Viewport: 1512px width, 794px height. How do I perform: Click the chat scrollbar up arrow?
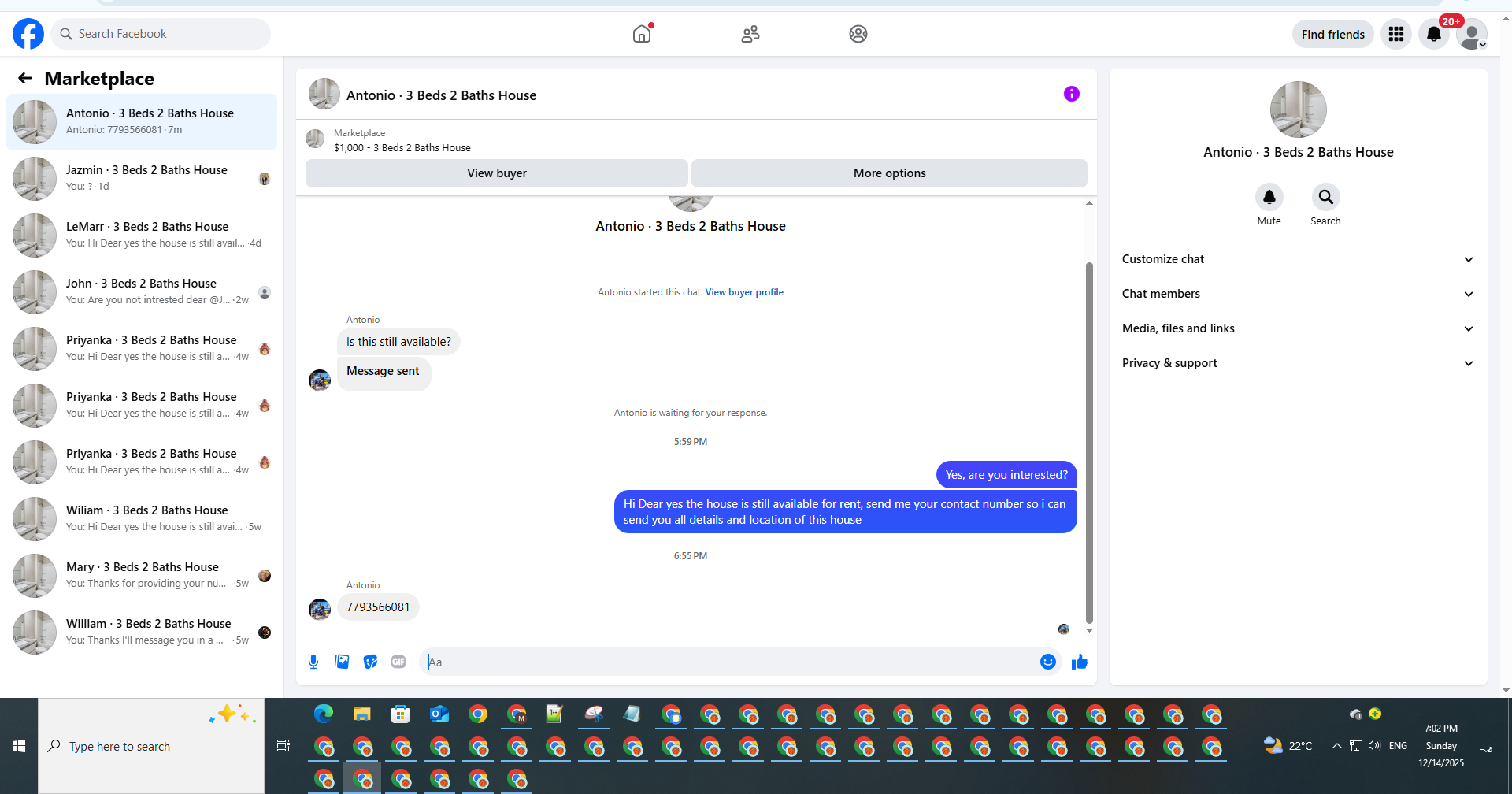(x=1089, y=203)
